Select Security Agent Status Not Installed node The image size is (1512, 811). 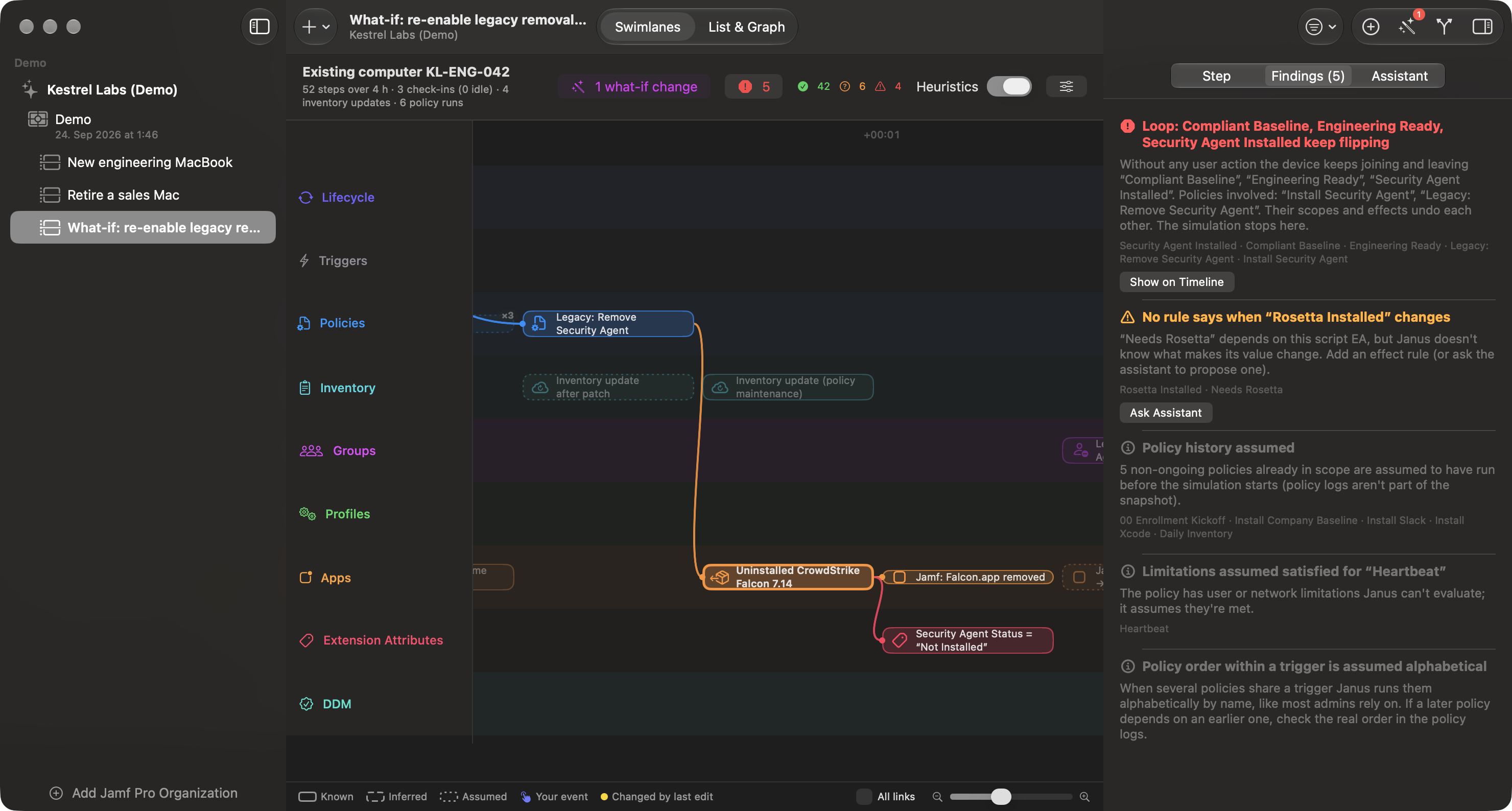click(x=968, y=640)
